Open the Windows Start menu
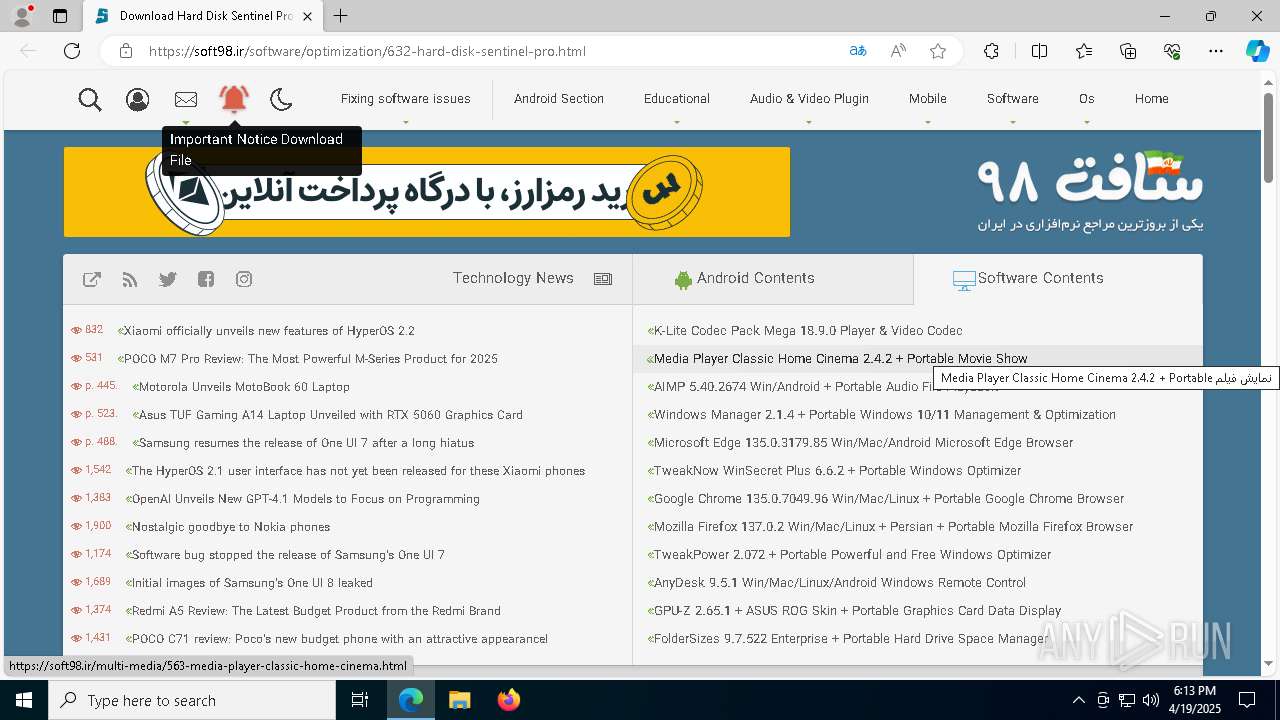The width and height of the screenshot is (1280, 720). point(24,700)
